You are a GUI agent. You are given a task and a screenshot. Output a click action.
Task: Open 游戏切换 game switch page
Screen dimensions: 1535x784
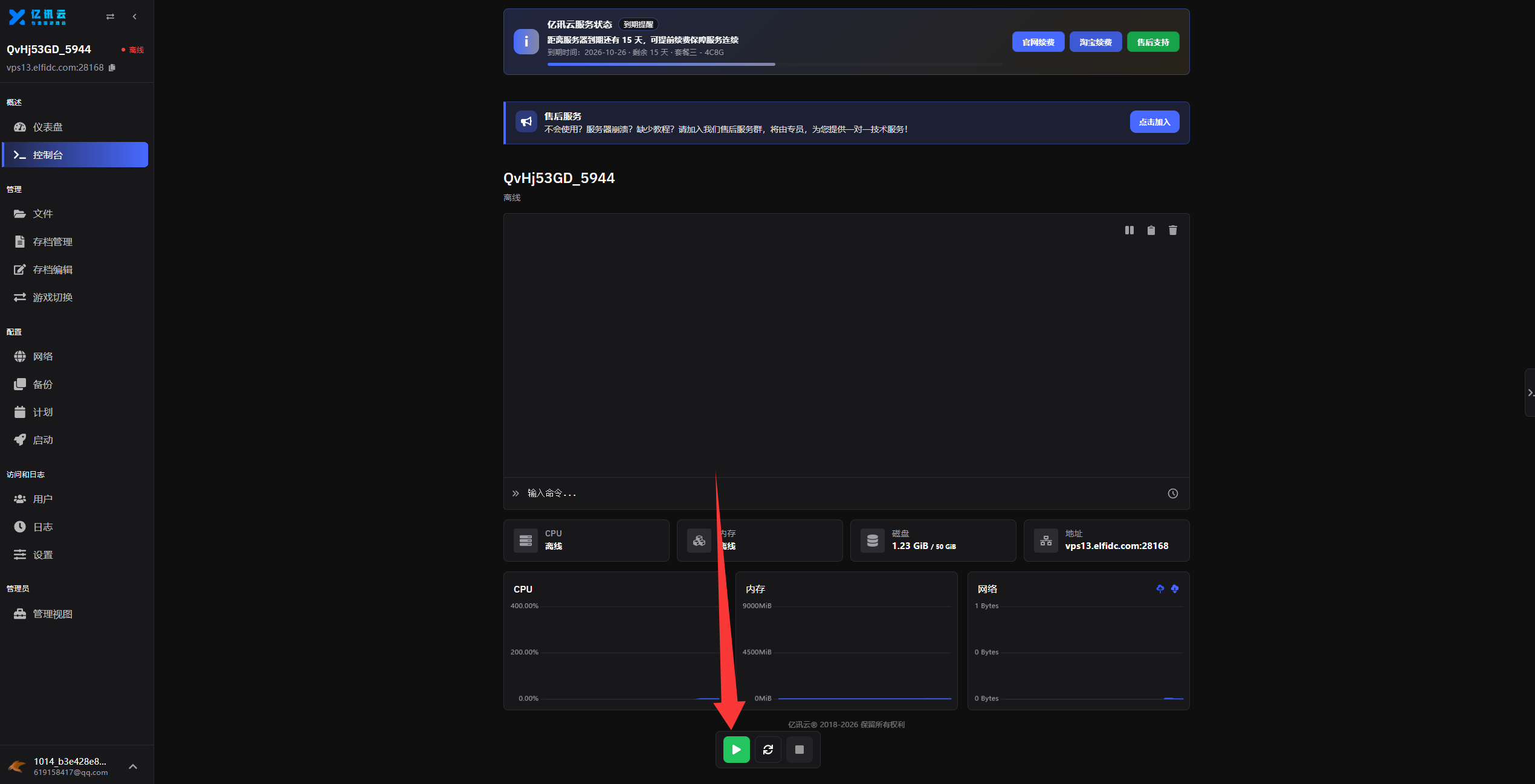point(76,297)
